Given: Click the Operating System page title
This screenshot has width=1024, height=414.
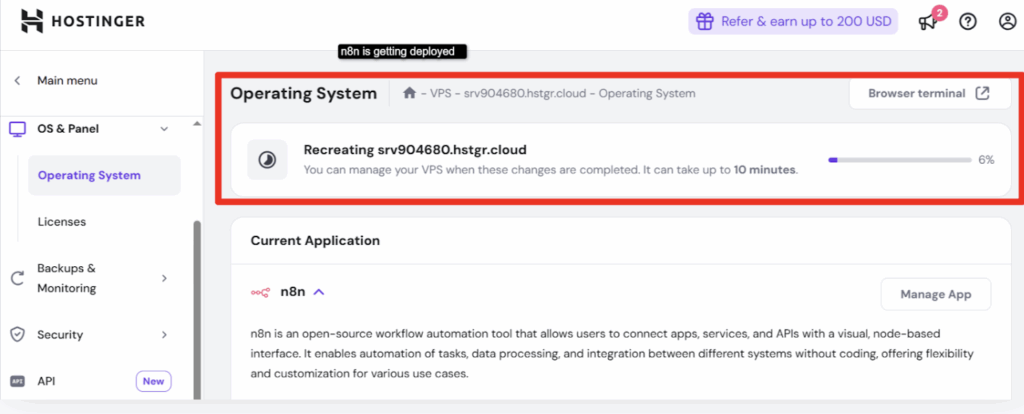Looking at the screenshot, I should click(x=304, y=93).
